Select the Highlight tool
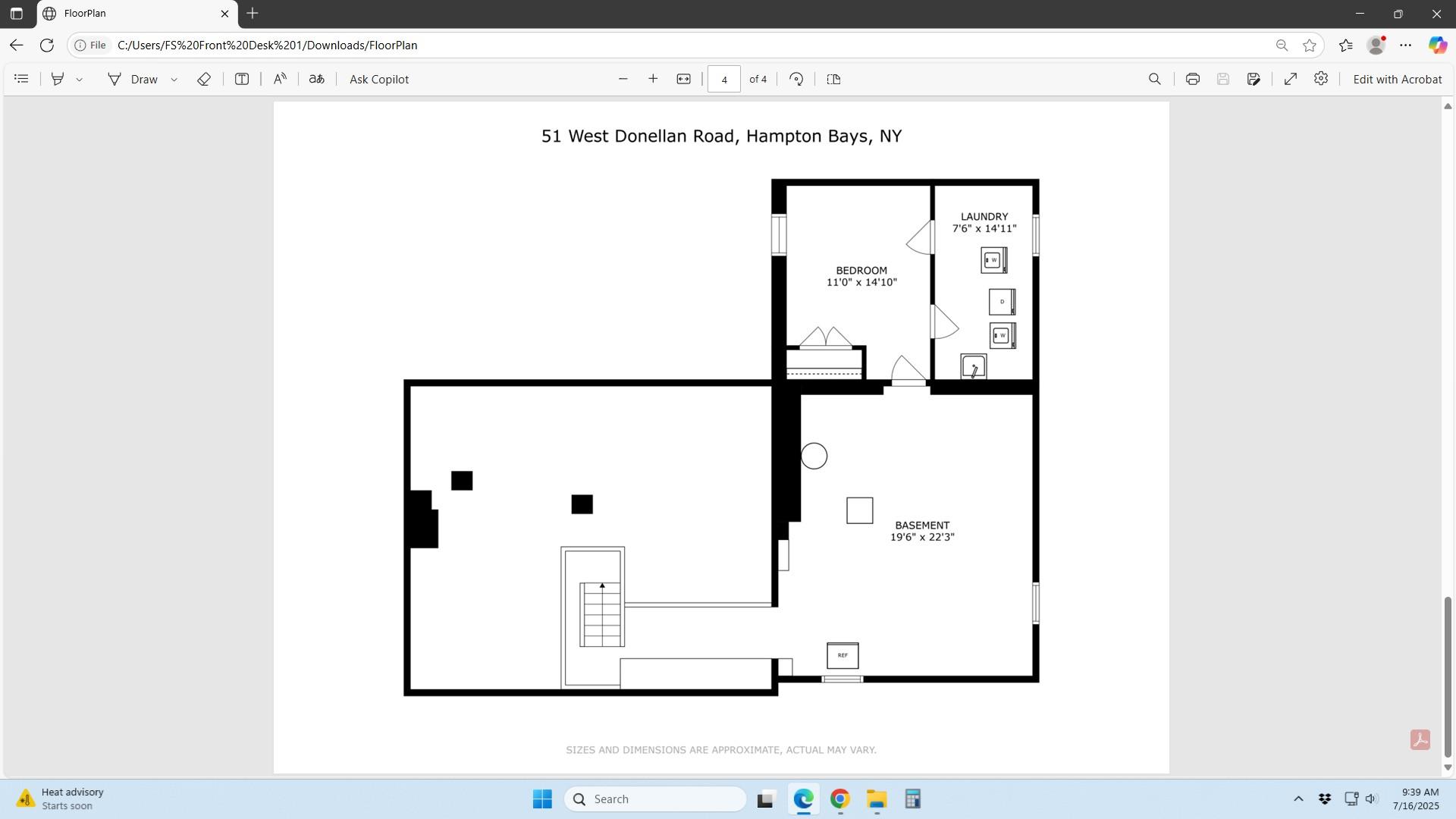Image resolution: width=1456 pixels, height=819 pixels. (58, 79)
